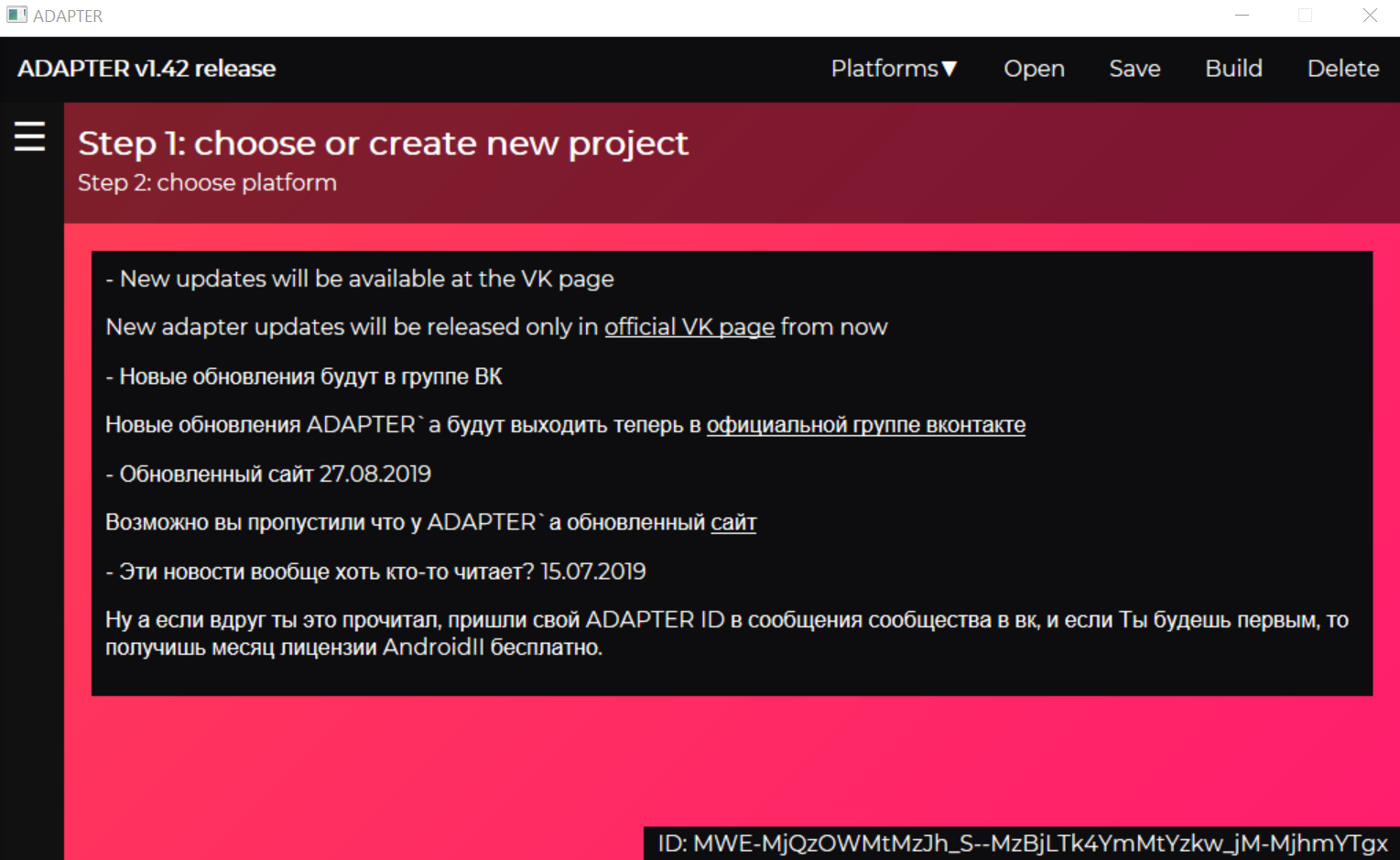This screenshot has height=860, width=1400.
Task: Close the ADAPTER window
Action: click(x=1370, y=16)
